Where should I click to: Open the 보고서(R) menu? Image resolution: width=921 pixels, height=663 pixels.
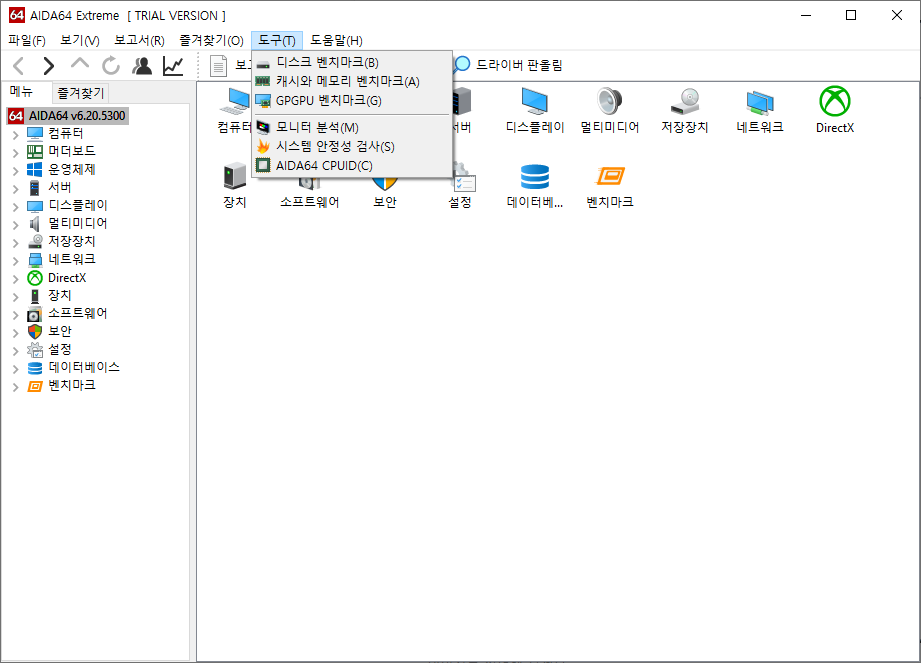pyautogui.click(x=139, y=41)
